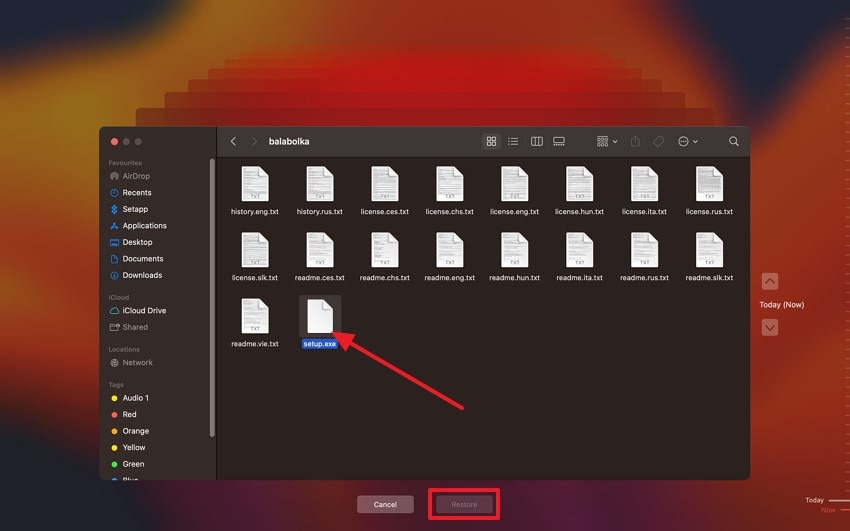
Task: Go to earlier backup with up arrow
Action: 770,281
